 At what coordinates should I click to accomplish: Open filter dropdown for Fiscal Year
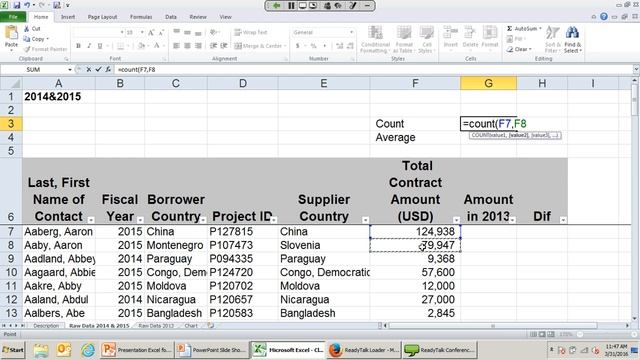(x=140, y=220)
